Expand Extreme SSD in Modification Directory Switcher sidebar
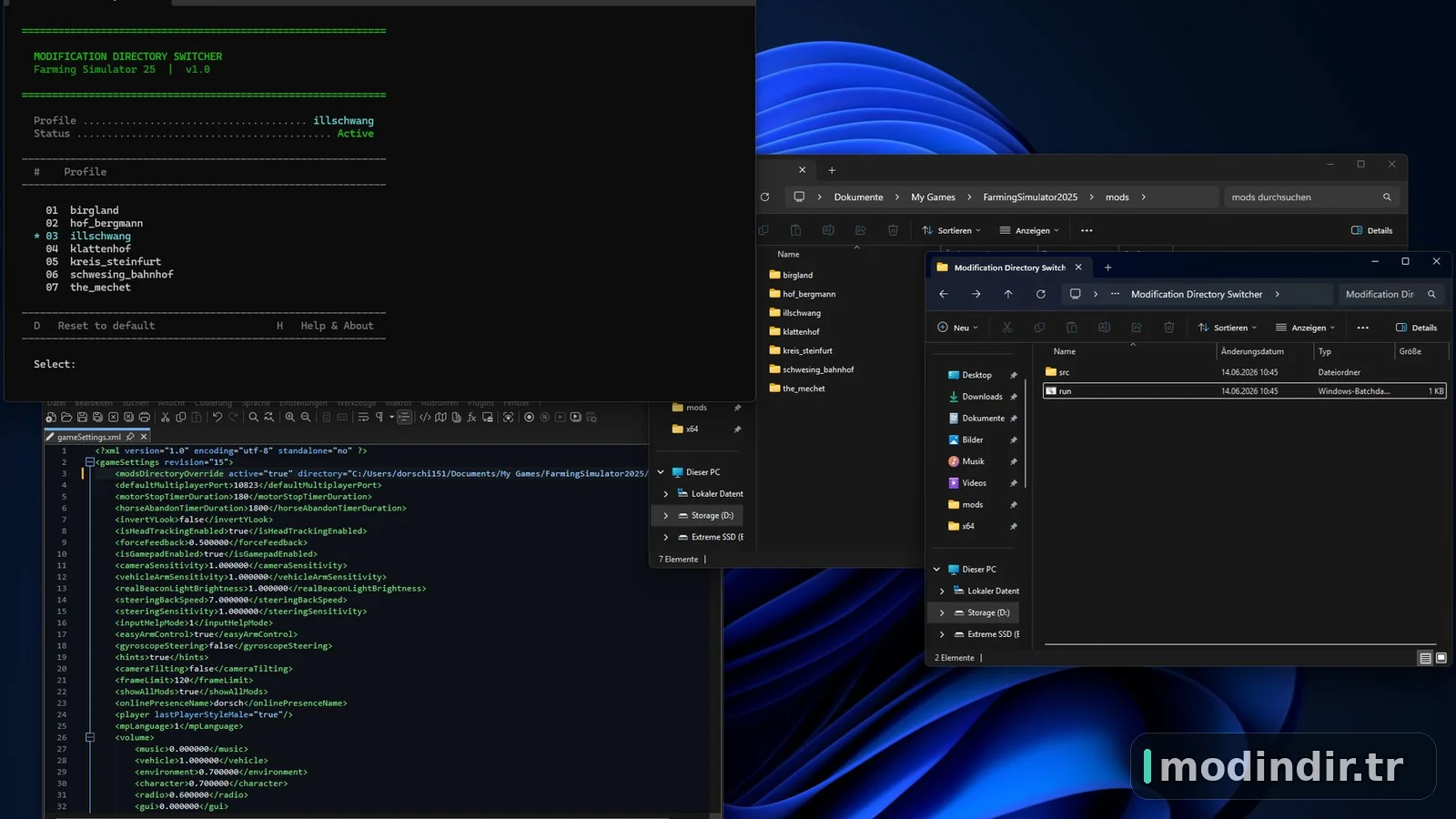1456x819 pixels. (942, 634)
